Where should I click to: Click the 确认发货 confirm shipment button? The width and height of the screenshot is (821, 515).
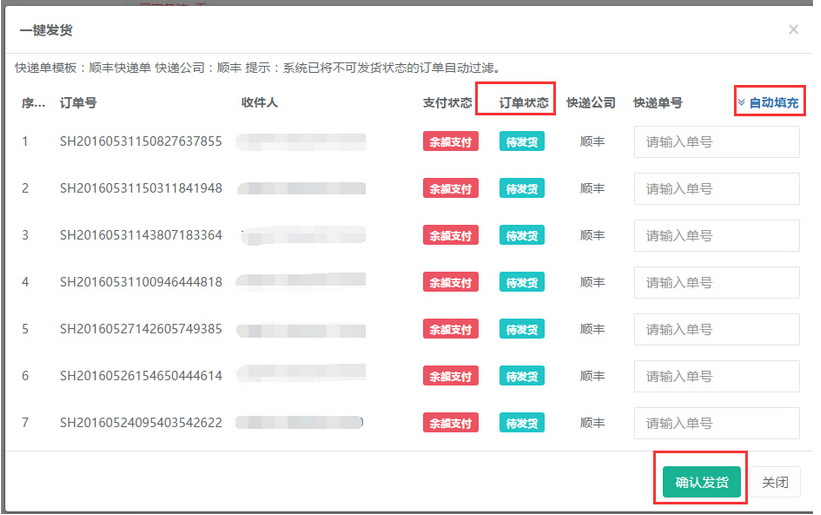[701, 482]
